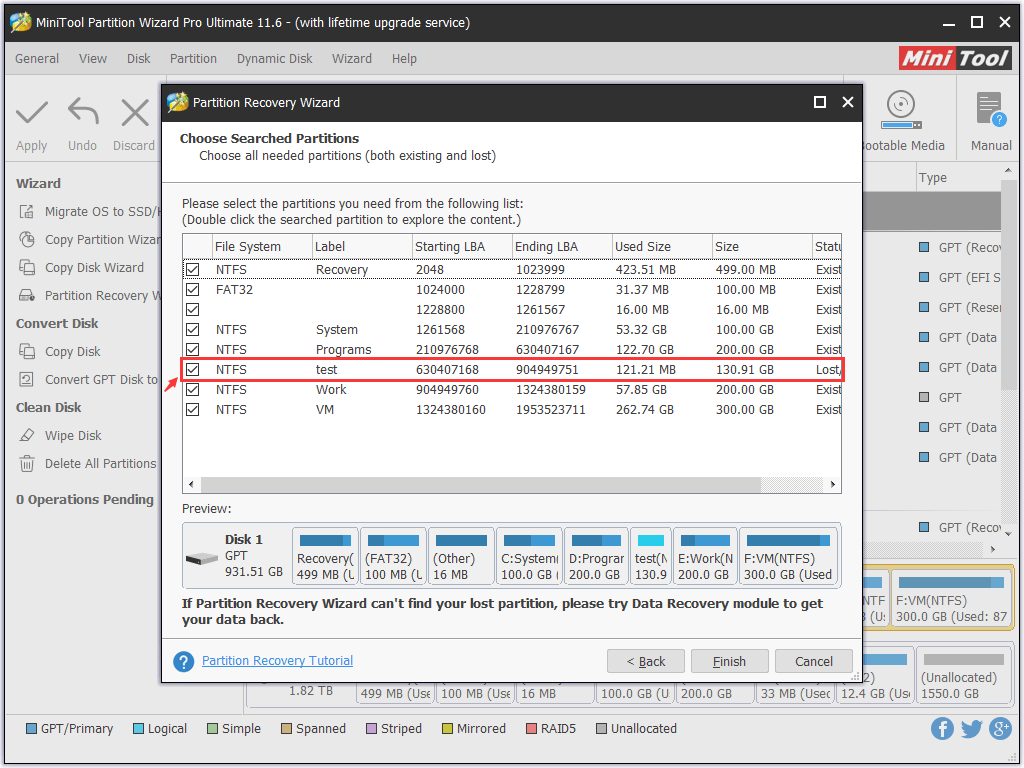Uncheck the FAT32 partition checkbox

193,289
